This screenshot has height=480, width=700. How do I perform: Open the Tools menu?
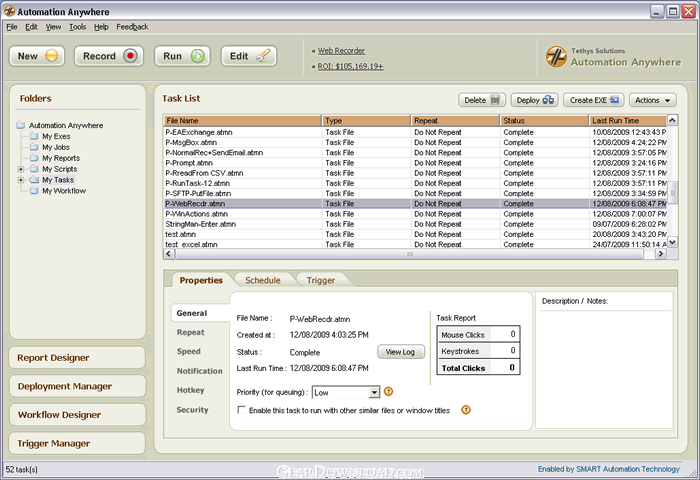(78, 27)
